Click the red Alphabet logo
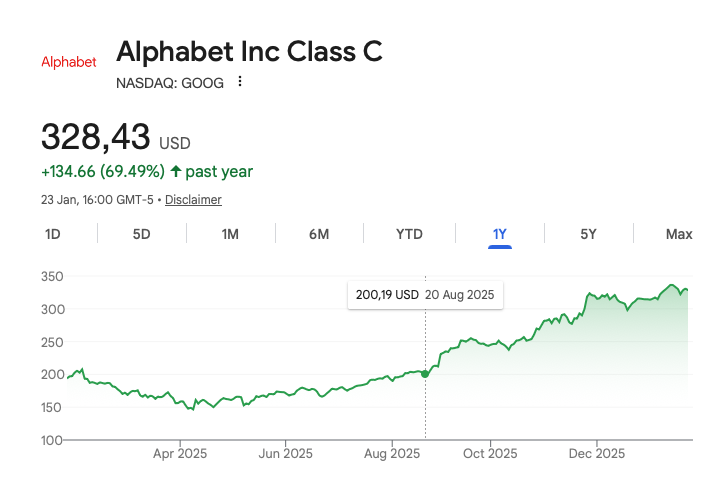This screenshot has width=708, height=481. [69, 62]
